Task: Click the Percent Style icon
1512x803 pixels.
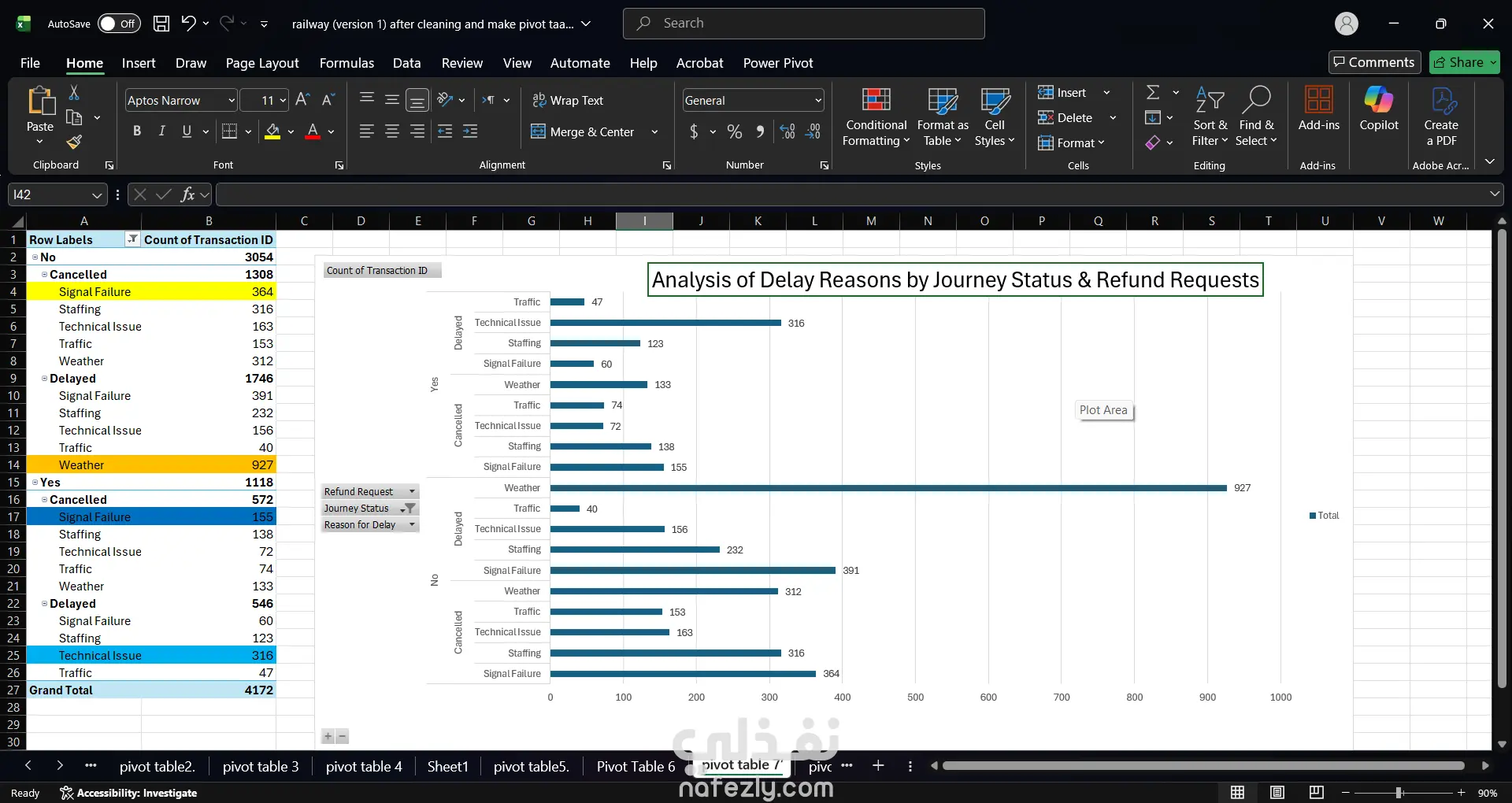Action: pos(735,131)
